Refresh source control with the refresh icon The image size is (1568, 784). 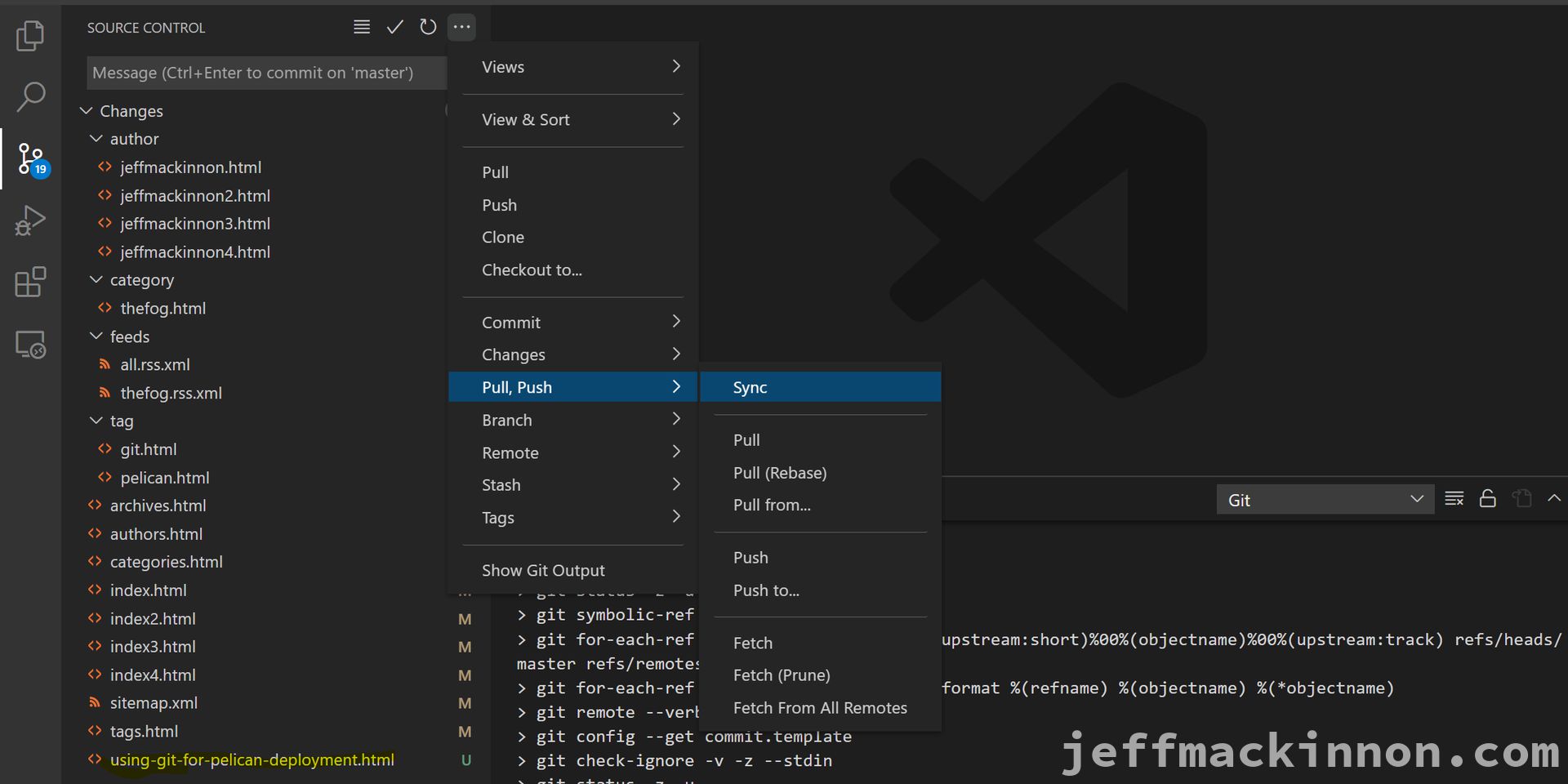[x=428, y=27]
